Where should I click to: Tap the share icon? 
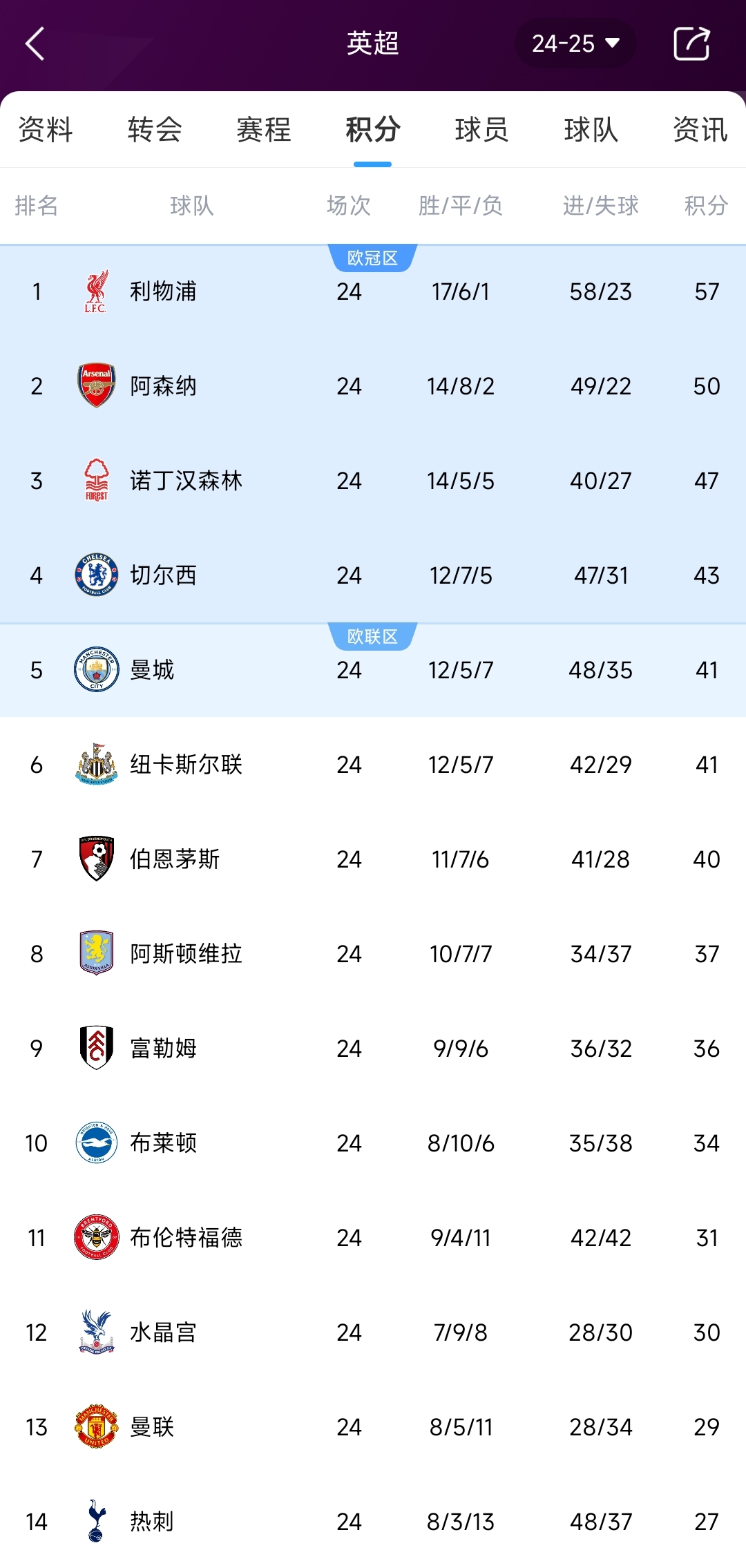691,44
